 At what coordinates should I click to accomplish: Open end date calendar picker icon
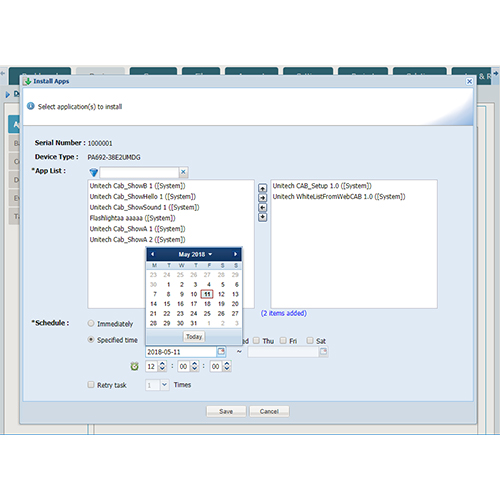[323, 351]
